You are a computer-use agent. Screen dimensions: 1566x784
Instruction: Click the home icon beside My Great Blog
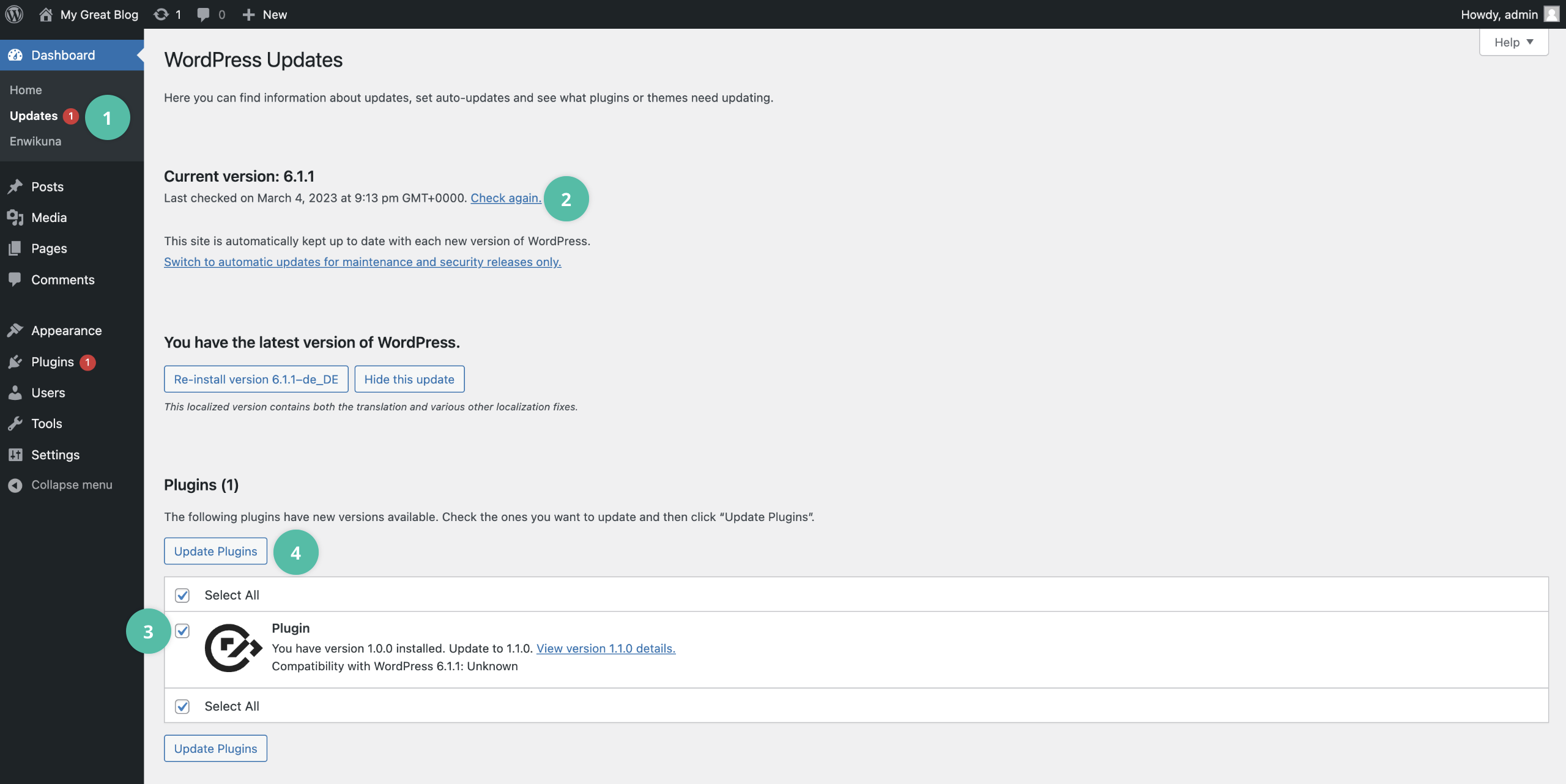tap(45, 14)
